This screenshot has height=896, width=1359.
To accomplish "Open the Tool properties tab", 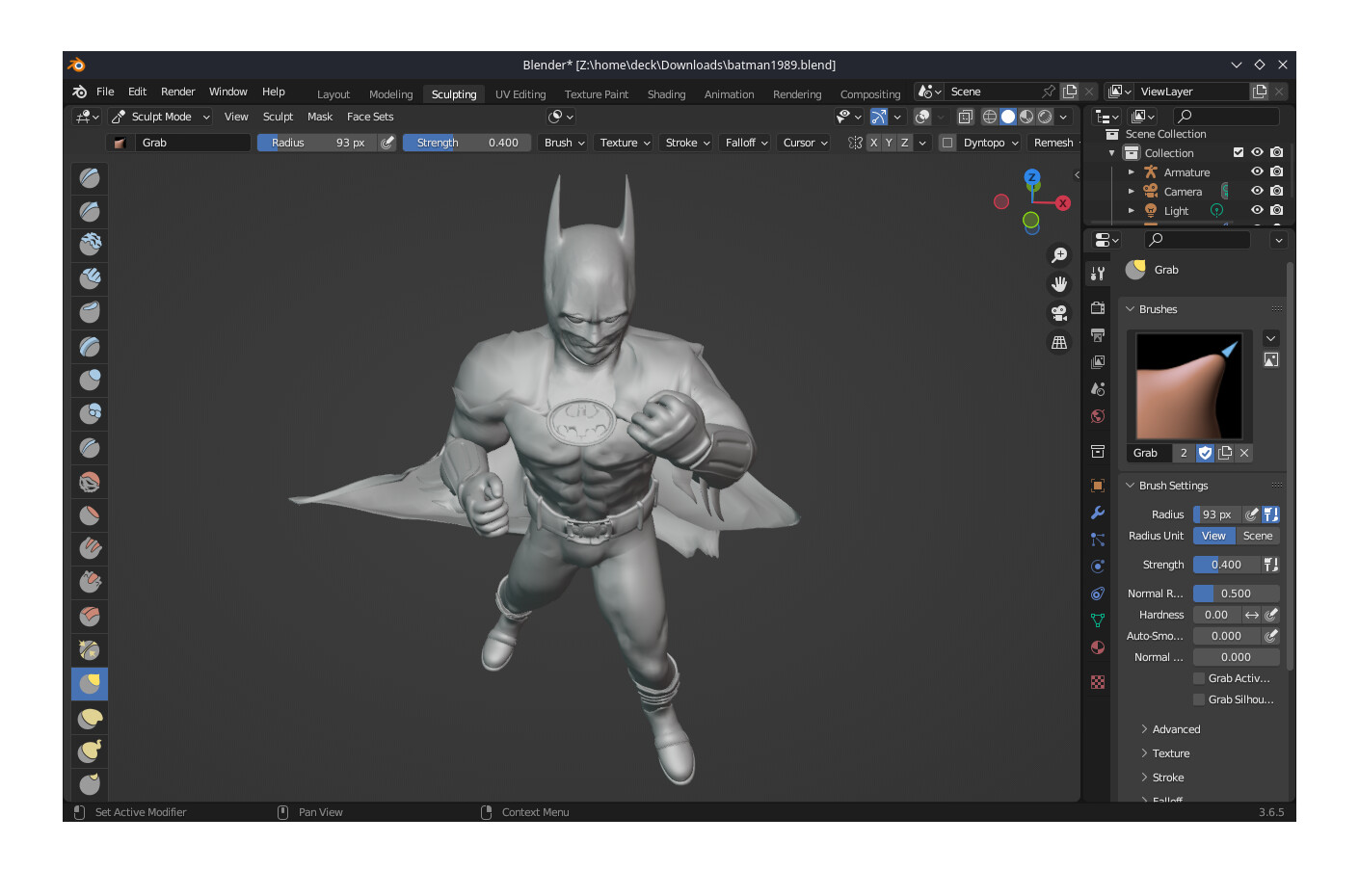I will click(x=1098, y=274).
